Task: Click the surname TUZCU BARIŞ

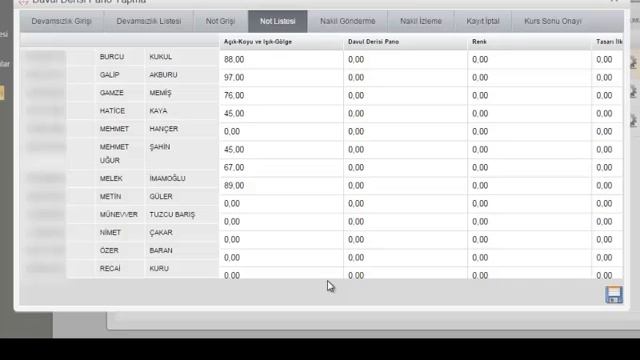Action: [x=172, y=215]
